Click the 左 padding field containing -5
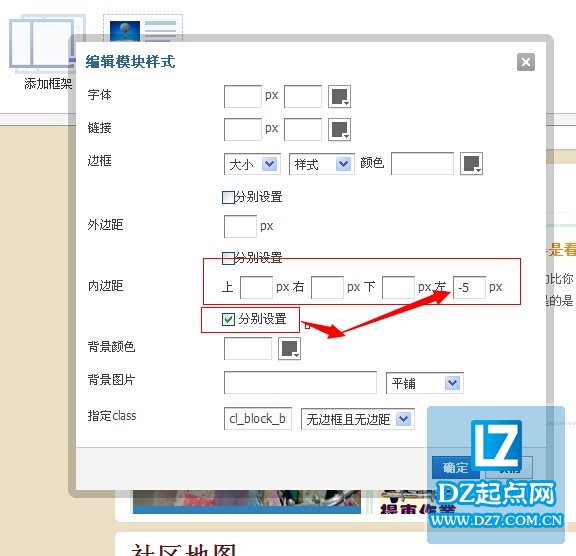The width and height of the screenshot is (576, 556). click(x=469, y=287)
